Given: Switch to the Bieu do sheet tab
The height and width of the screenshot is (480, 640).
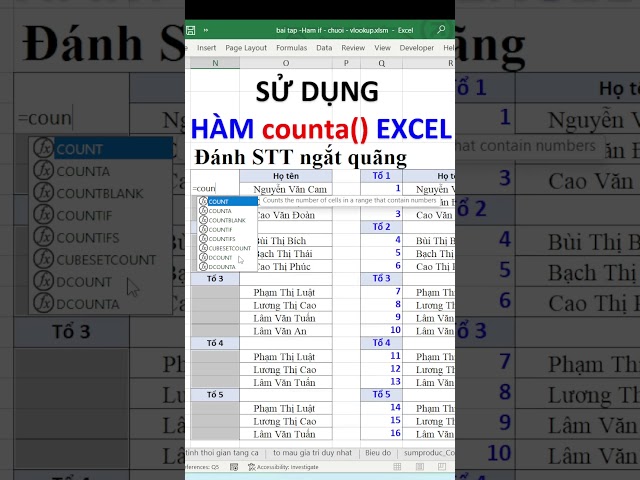Looking at the screenshot, I should (378, 453).
